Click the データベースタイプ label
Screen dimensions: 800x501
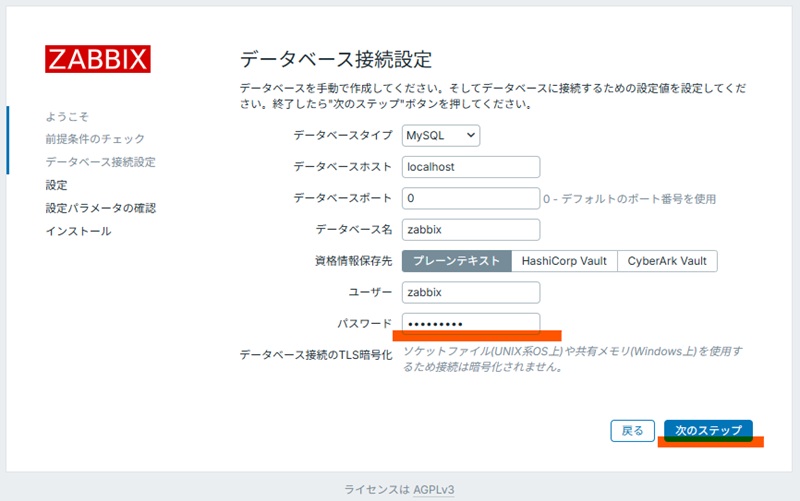[x=343, y=135]
